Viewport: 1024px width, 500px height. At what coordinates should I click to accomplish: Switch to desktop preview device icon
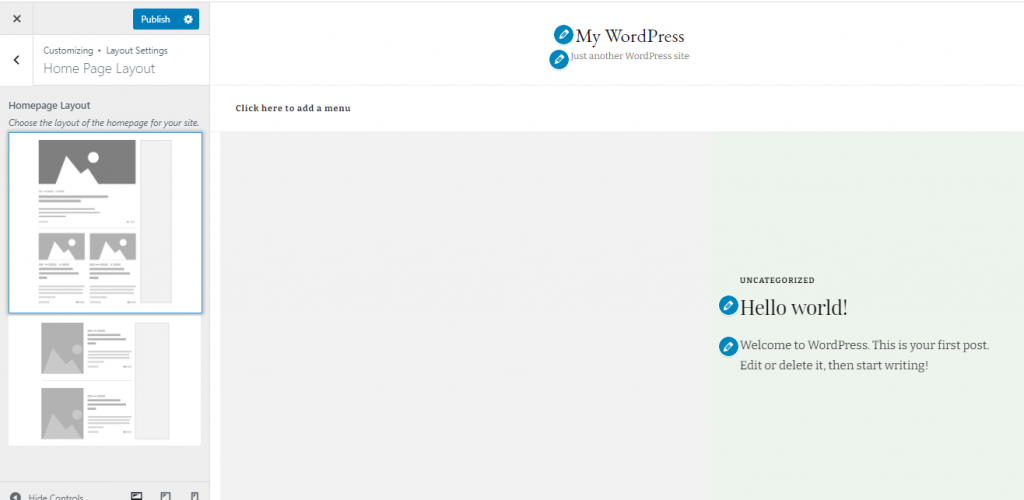[136, 496]
